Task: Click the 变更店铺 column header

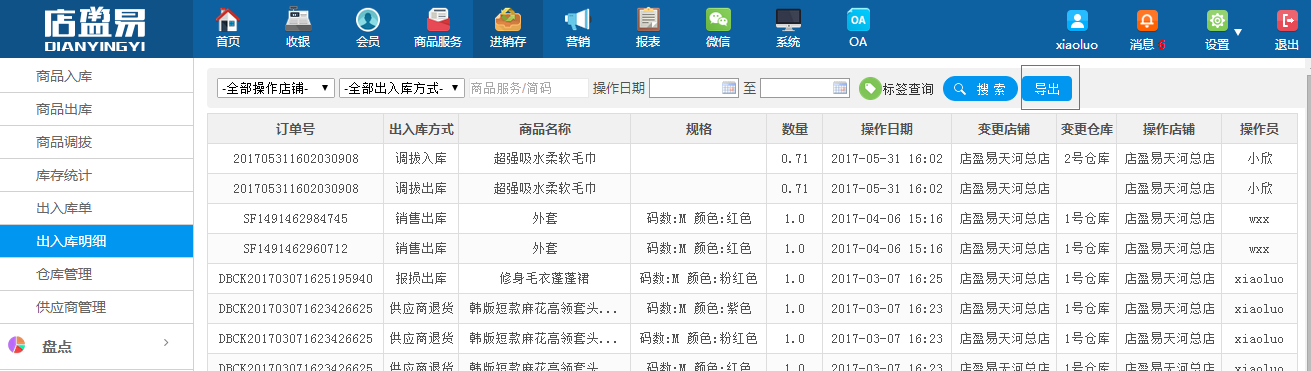Action: click(1005, 129)
